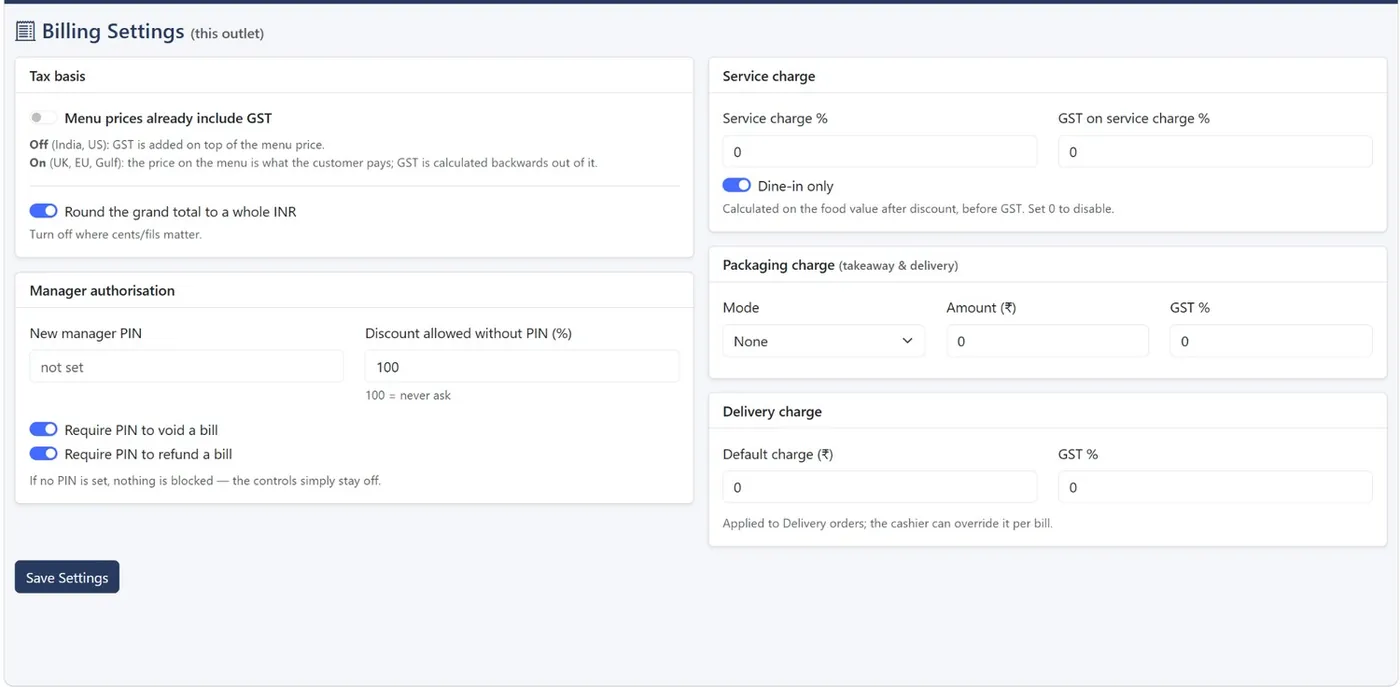Click the GST on service charge % input

[1215, 152]
